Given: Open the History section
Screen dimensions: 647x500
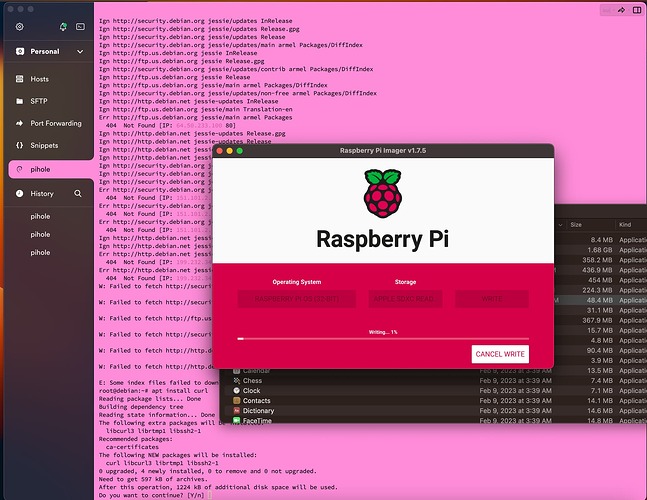Looking at the screenshot, I should click(41, 193).
